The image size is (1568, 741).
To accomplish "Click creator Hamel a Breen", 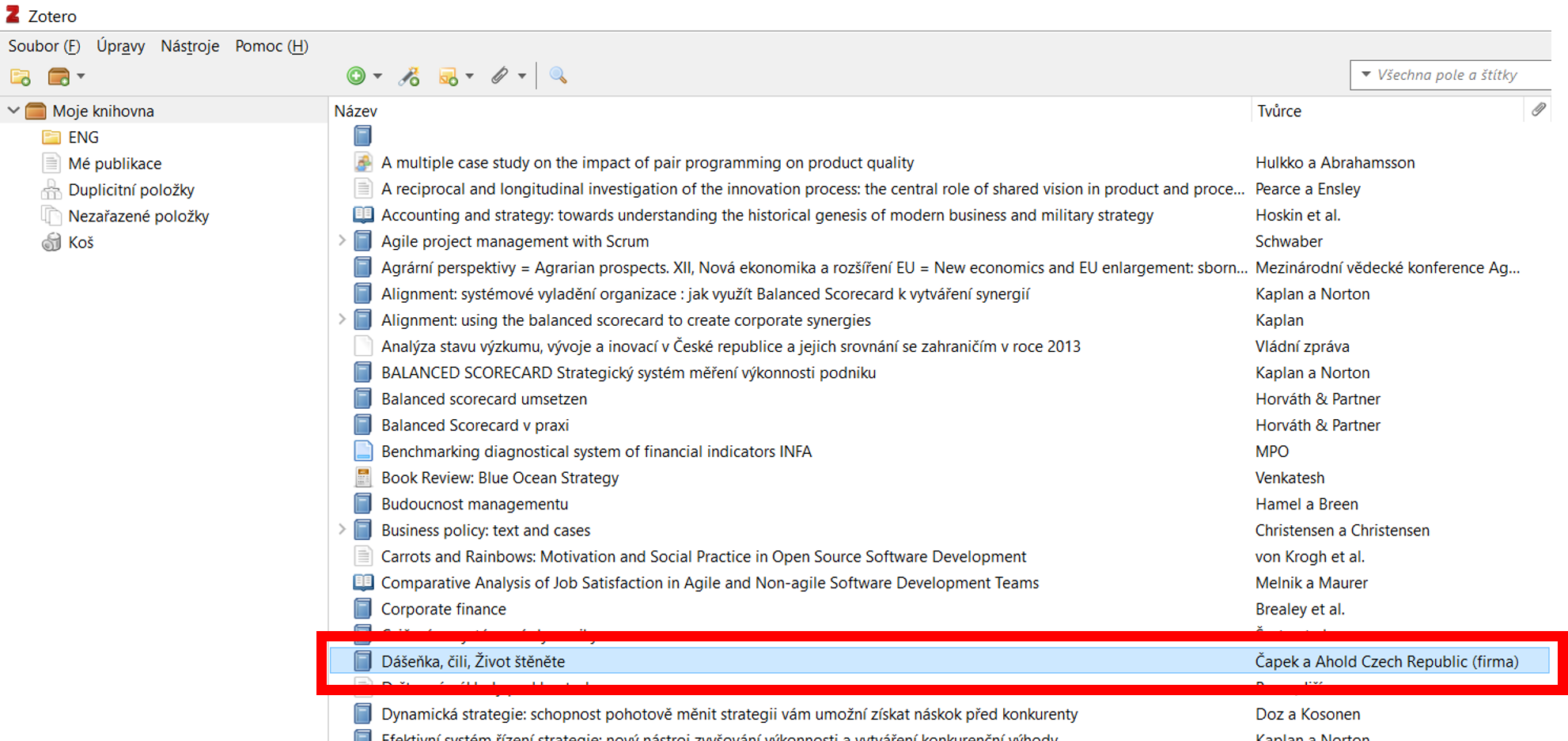I will 1306,504.
